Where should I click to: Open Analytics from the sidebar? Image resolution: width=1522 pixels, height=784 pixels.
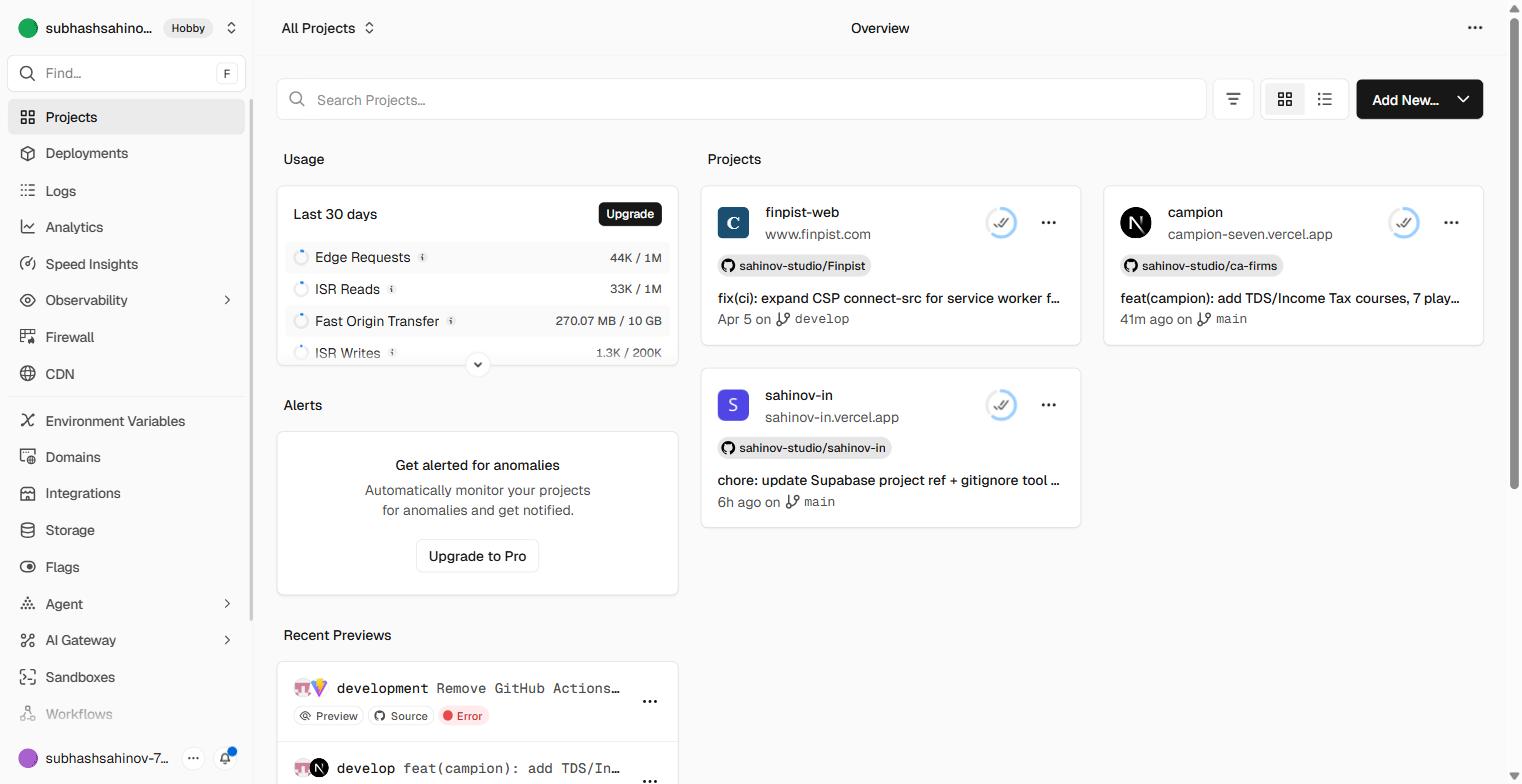tap(126, 227)
